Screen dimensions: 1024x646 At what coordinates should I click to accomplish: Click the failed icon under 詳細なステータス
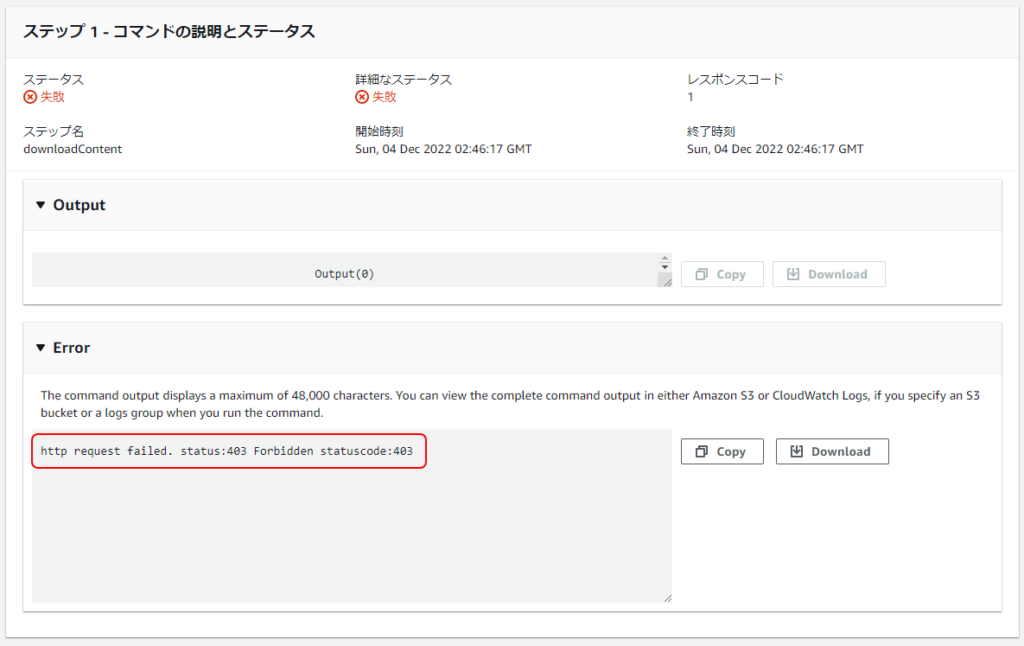pyautogui.click(x=362, y=97)
